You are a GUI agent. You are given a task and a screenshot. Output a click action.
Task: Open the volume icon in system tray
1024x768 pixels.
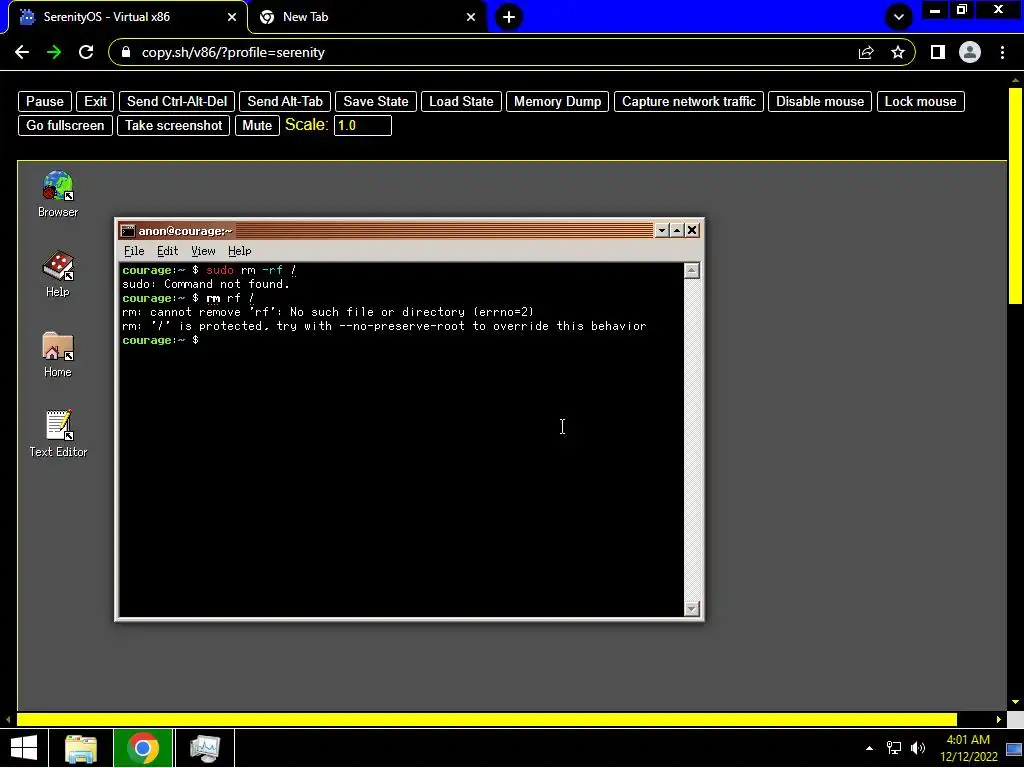click(x=918, y=748)
